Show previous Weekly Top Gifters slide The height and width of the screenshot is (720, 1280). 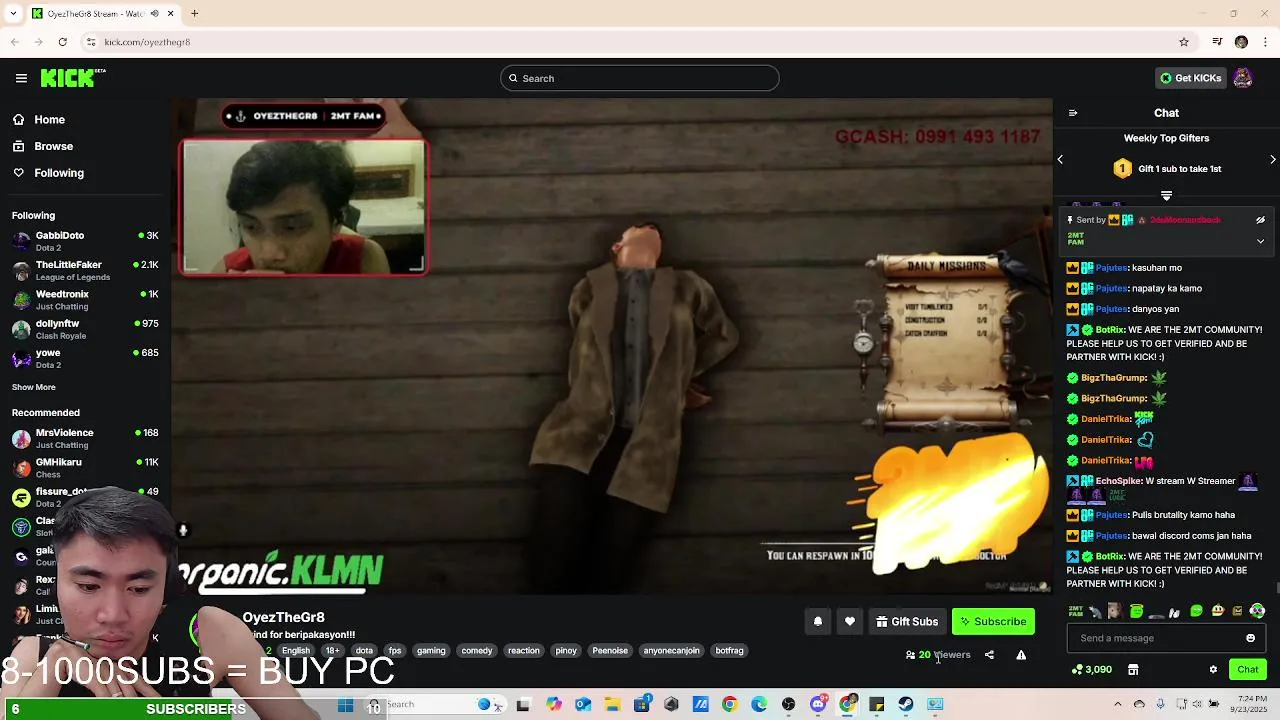pos(1060,159)
